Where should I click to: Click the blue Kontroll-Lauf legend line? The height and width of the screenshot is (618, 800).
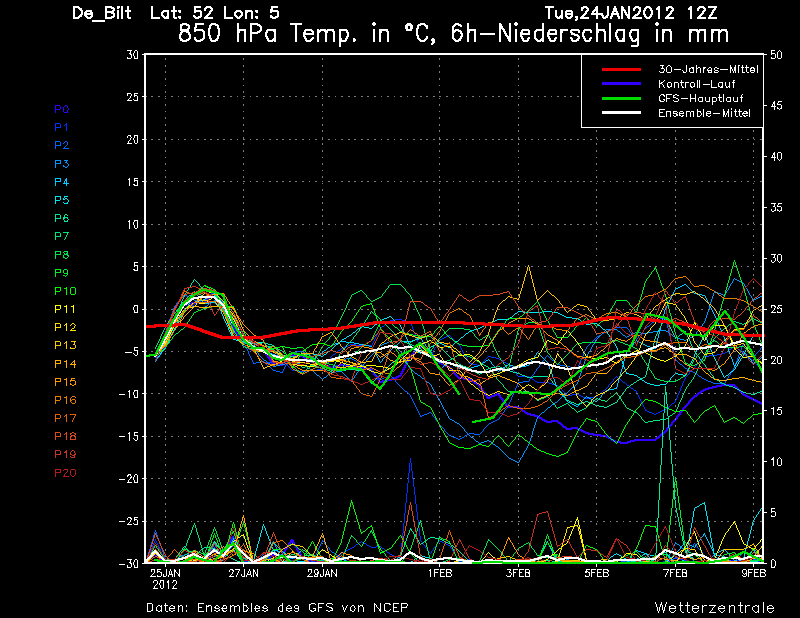coord(621,84)
